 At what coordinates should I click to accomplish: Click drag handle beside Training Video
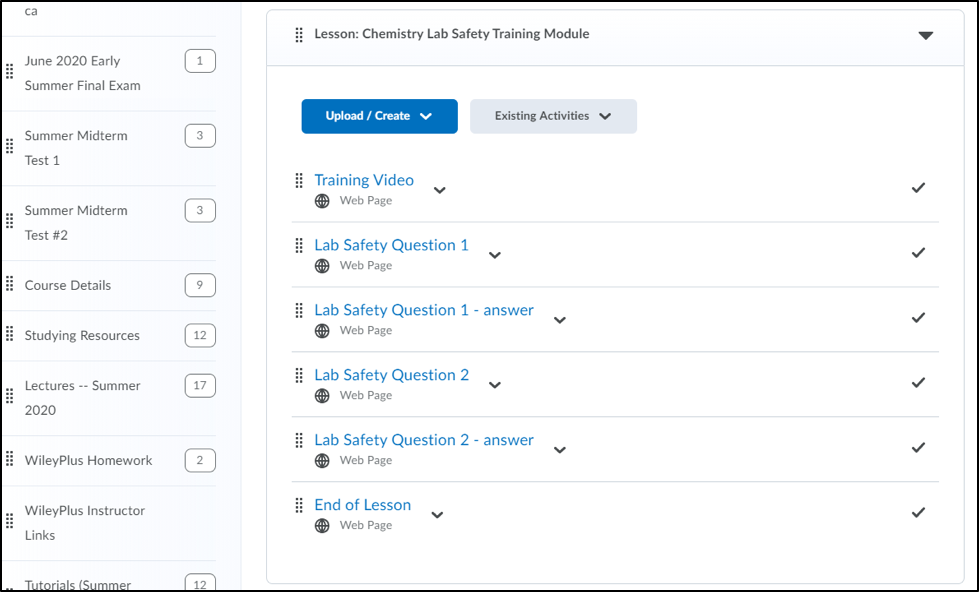(x=299, y=181)
